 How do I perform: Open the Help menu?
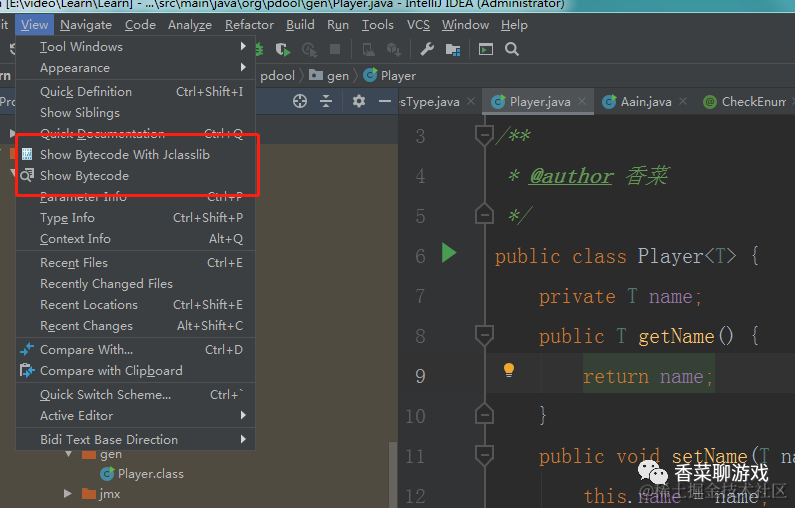pyautogui.click(x=514, y=25)
